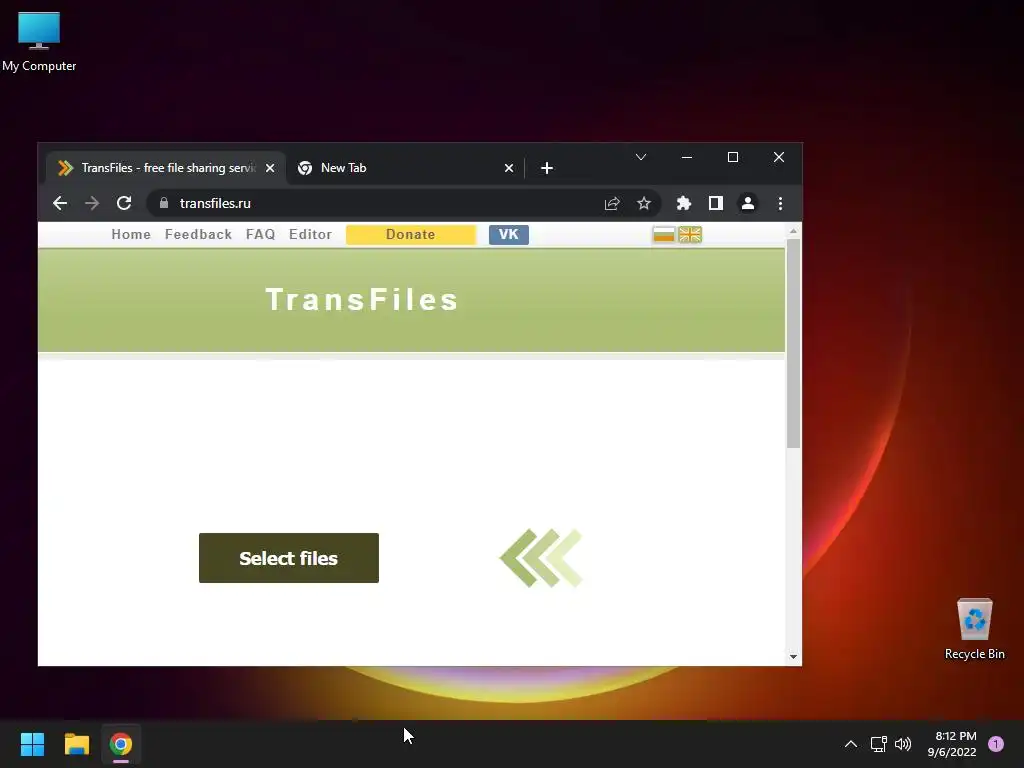1024x768 pixels.
Task: Open the tab search chevron
Action: [641, 157]
